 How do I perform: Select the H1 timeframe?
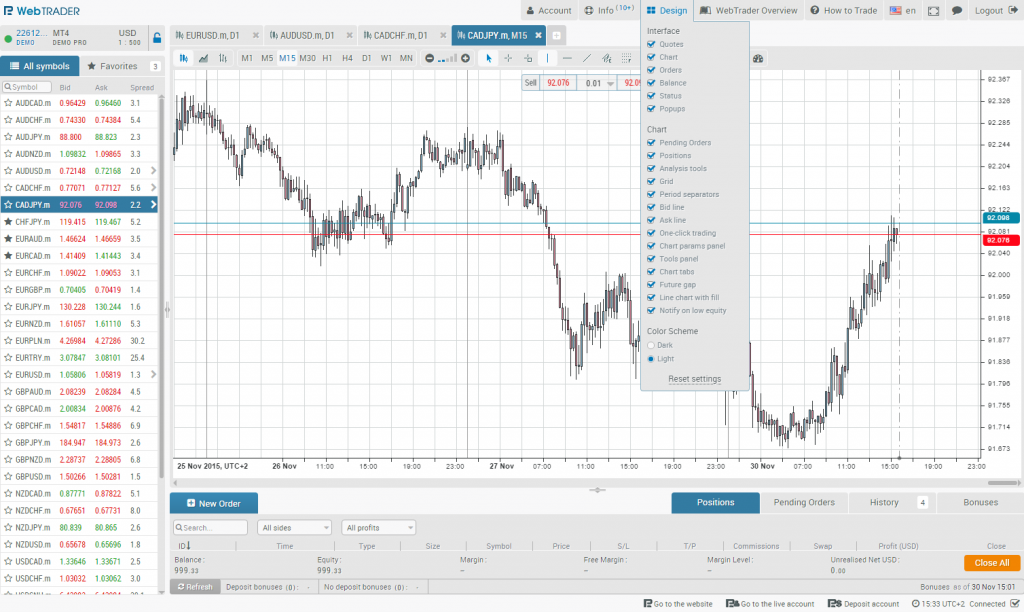point(327,58)
